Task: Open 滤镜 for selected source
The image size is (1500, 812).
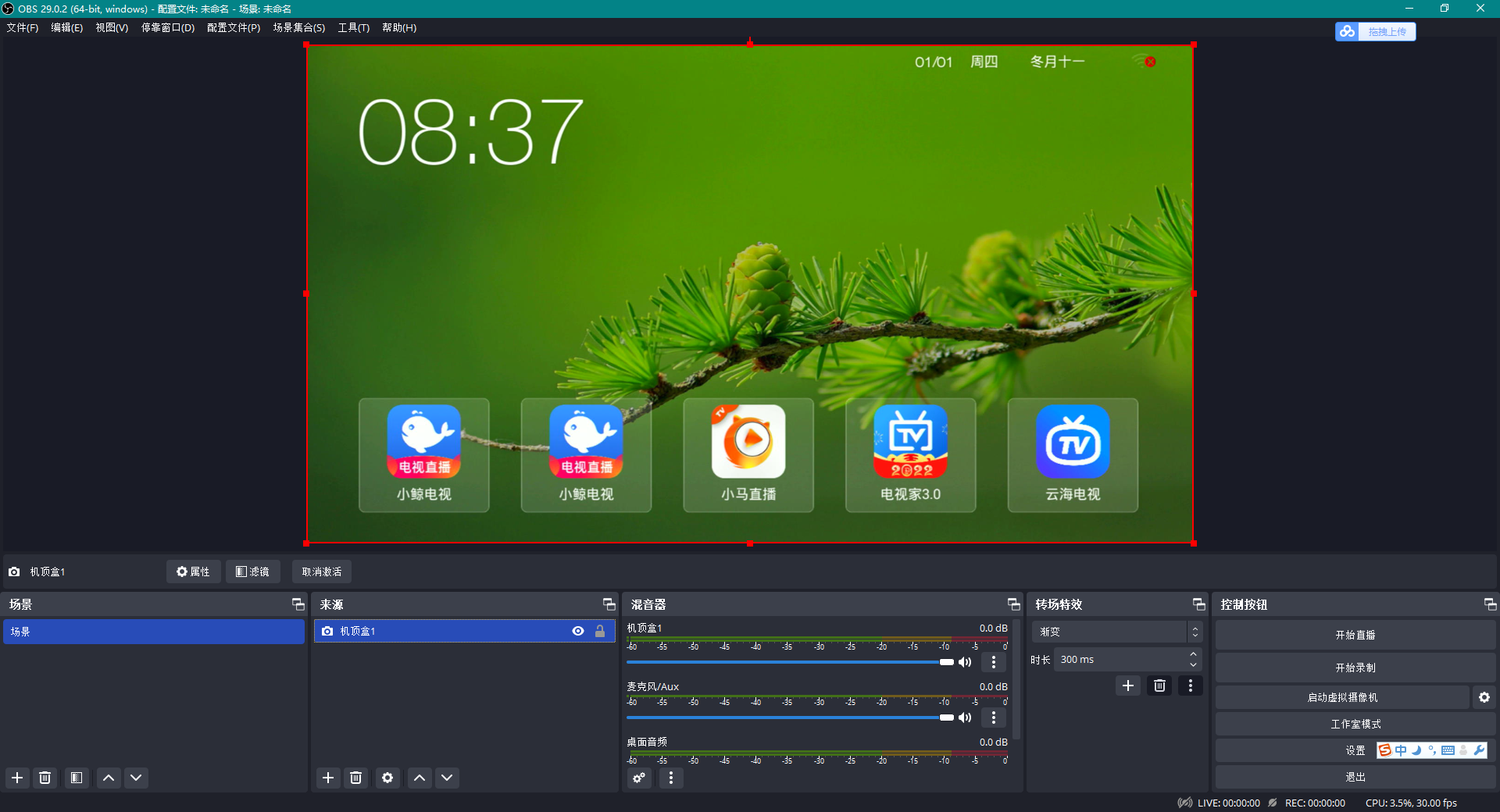Action: [x=252, y=572]
